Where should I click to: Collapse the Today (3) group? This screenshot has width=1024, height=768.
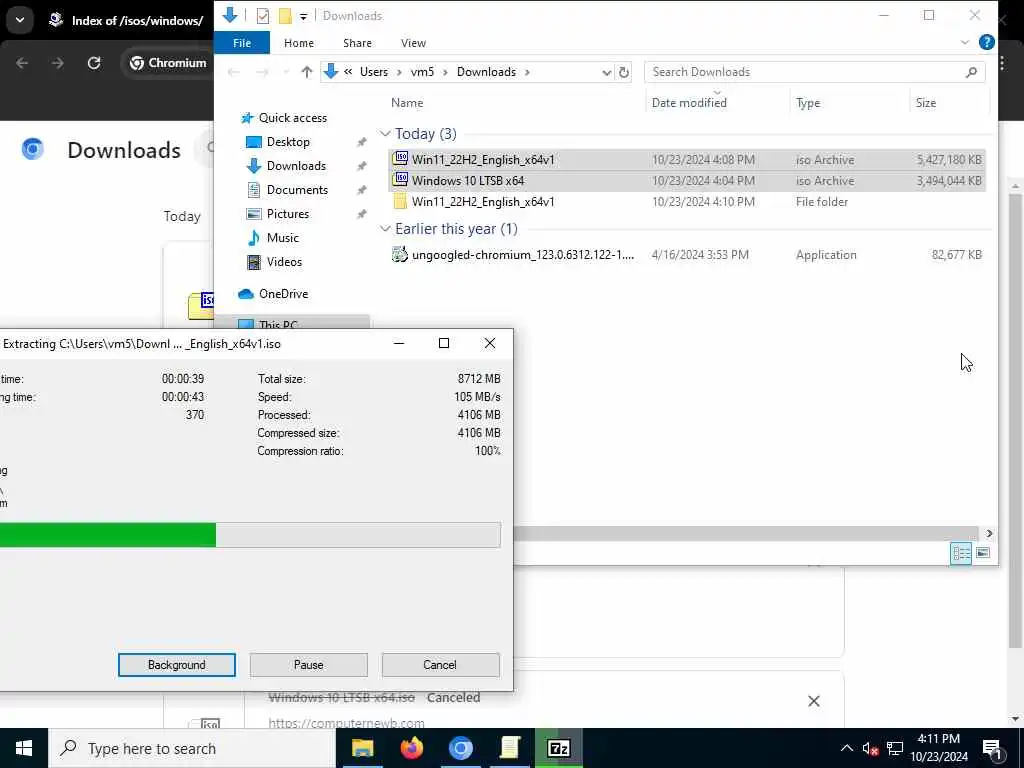385,134
